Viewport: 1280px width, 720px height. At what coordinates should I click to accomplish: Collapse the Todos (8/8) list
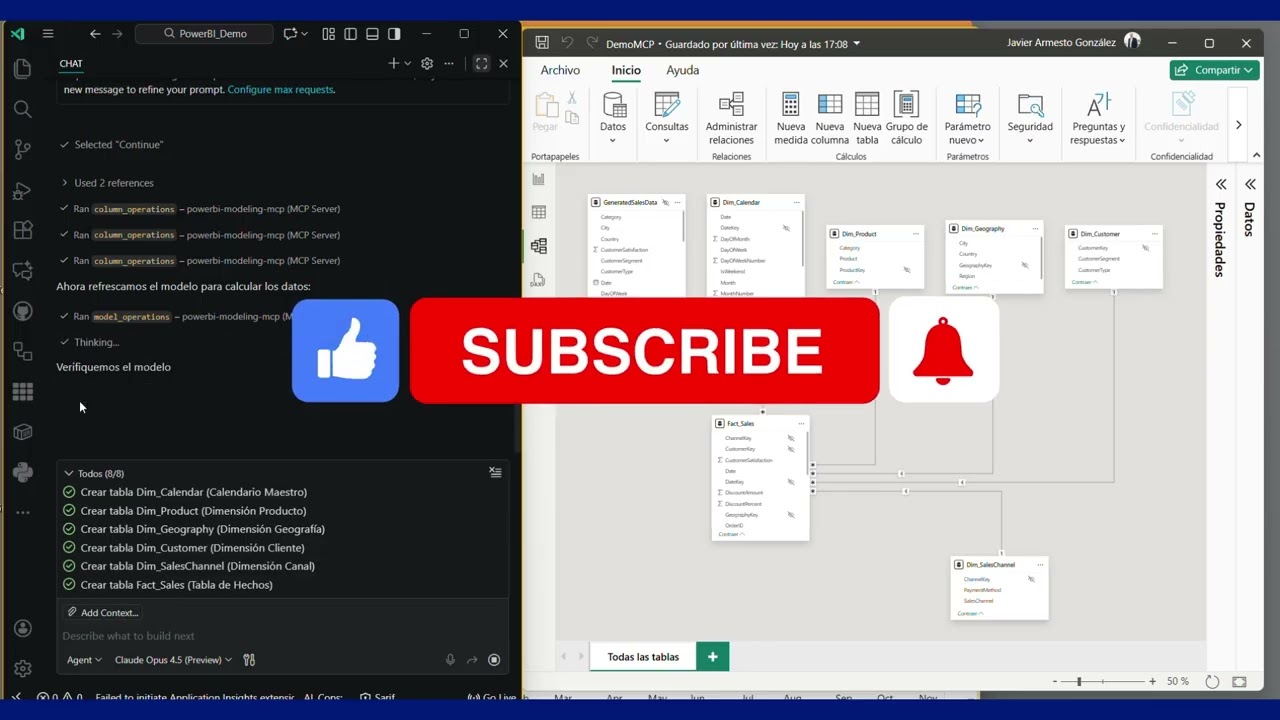pos(69,474)
